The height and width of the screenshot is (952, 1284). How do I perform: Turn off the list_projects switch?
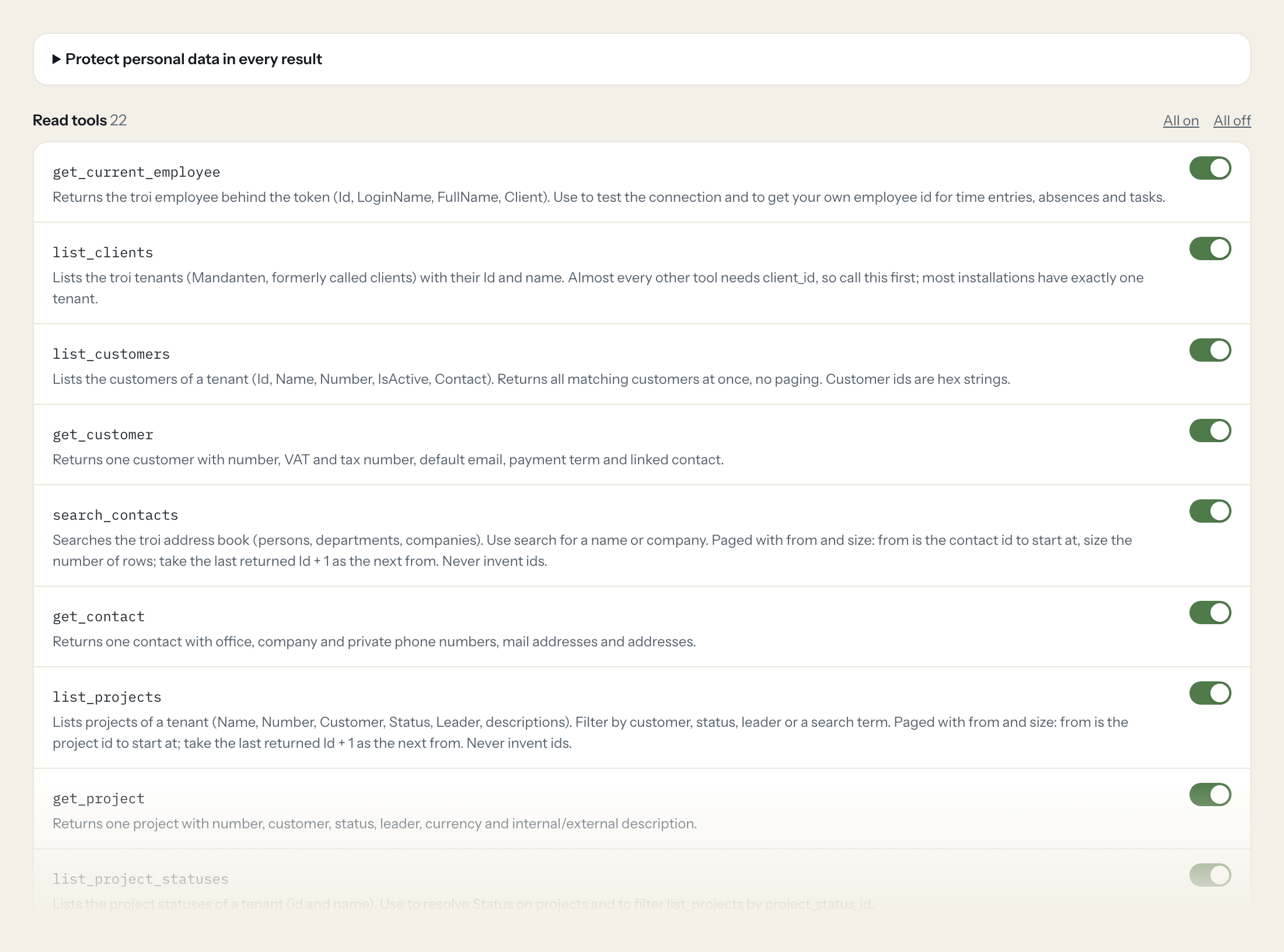point(1210,693)
